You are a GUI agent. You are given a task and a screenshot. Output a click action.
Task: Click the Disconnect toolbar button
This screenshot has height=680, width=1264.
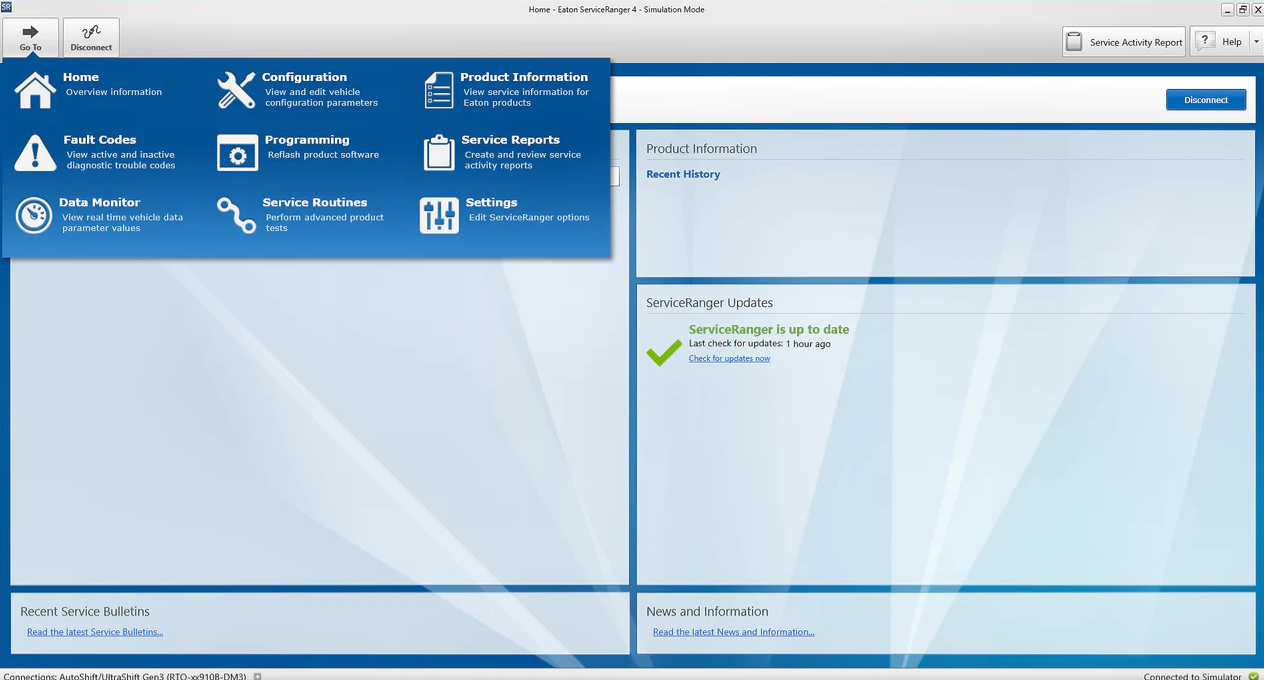[x=91, y=38]
